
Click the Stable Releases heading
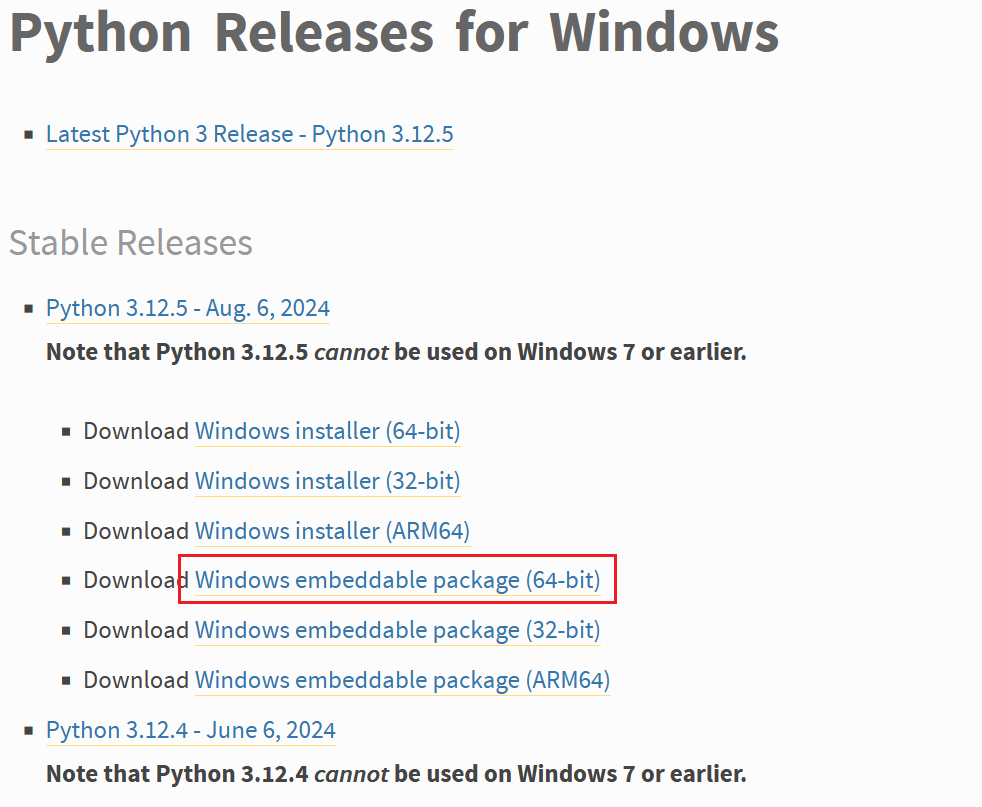(131, 242)
